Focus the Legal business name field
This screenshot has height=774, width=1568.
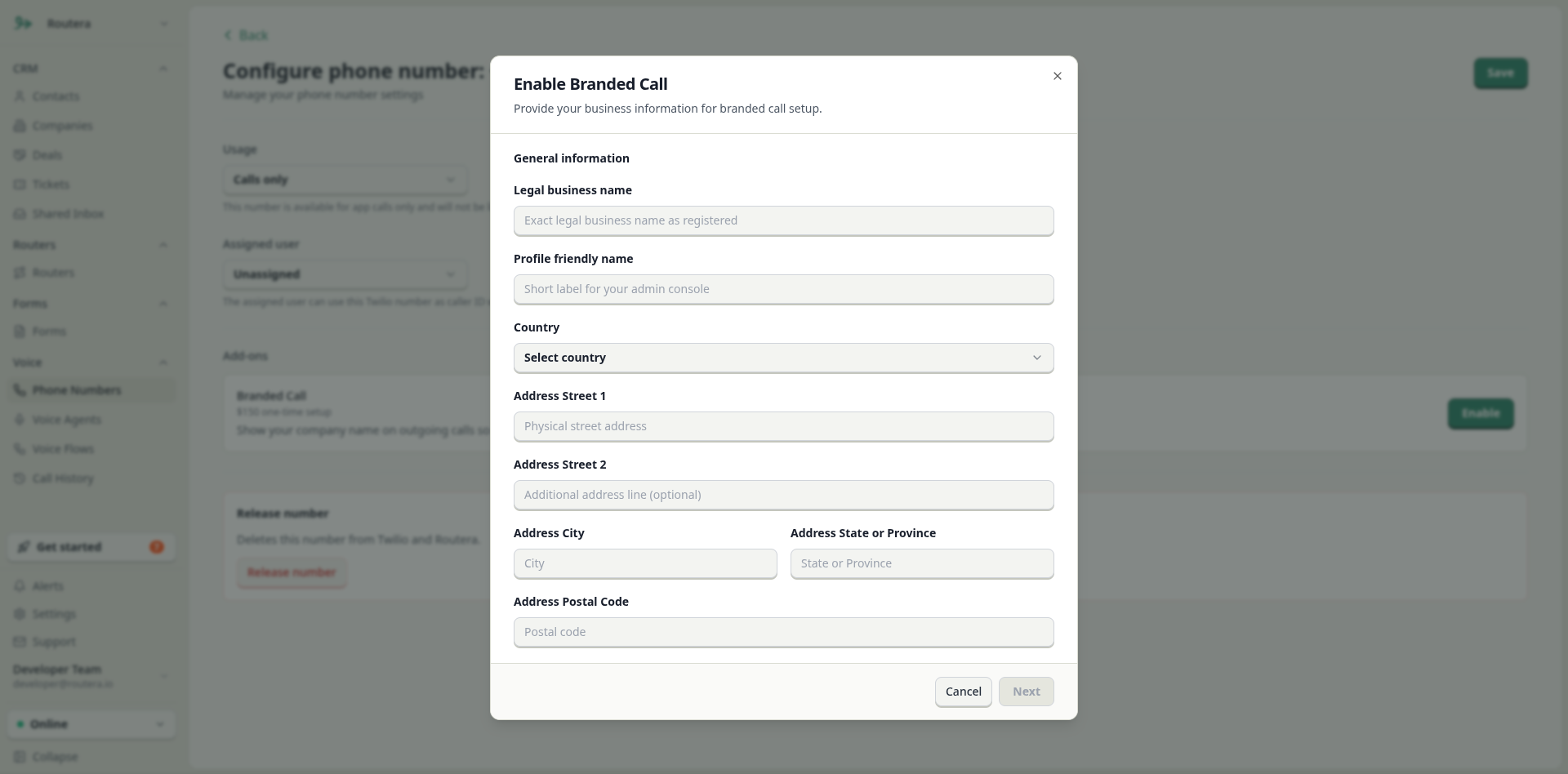click(x=784, y=220)
